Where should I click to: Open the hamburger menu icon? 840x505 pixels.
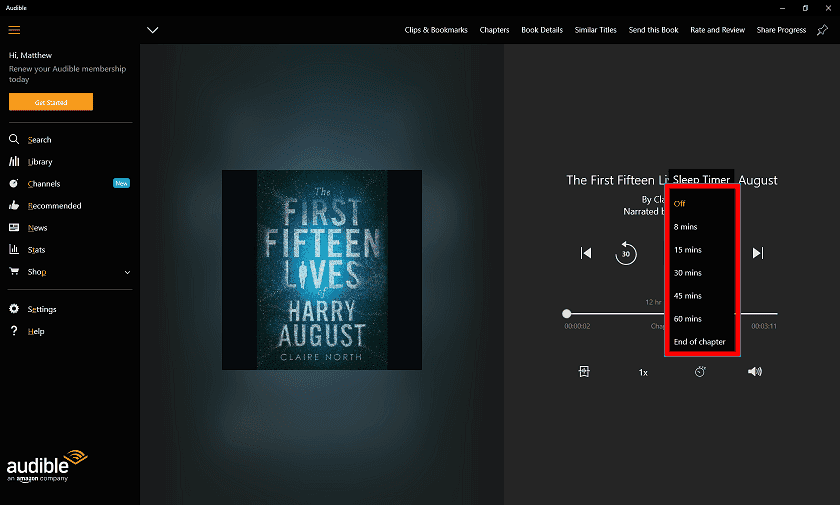pos(14,30)
